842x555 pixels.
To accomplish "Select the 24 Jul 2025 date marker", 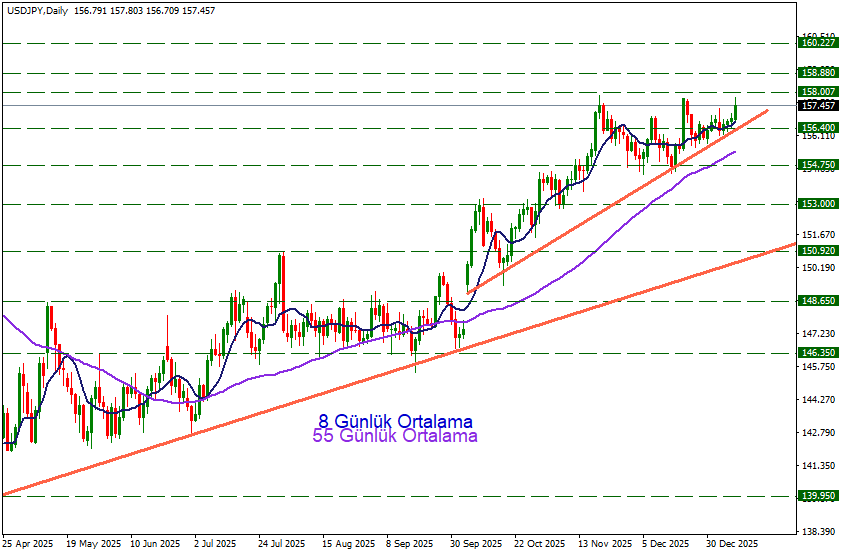I will pyautogui.click(x=282, y=544).
